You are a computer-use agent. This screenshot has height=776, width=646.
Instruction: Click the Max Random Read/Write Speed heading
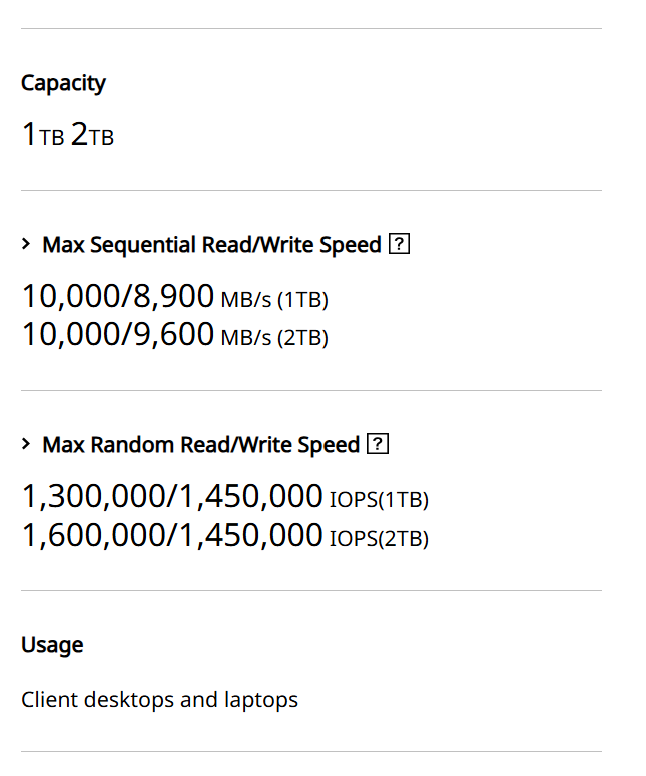click(x=201, y=445)
